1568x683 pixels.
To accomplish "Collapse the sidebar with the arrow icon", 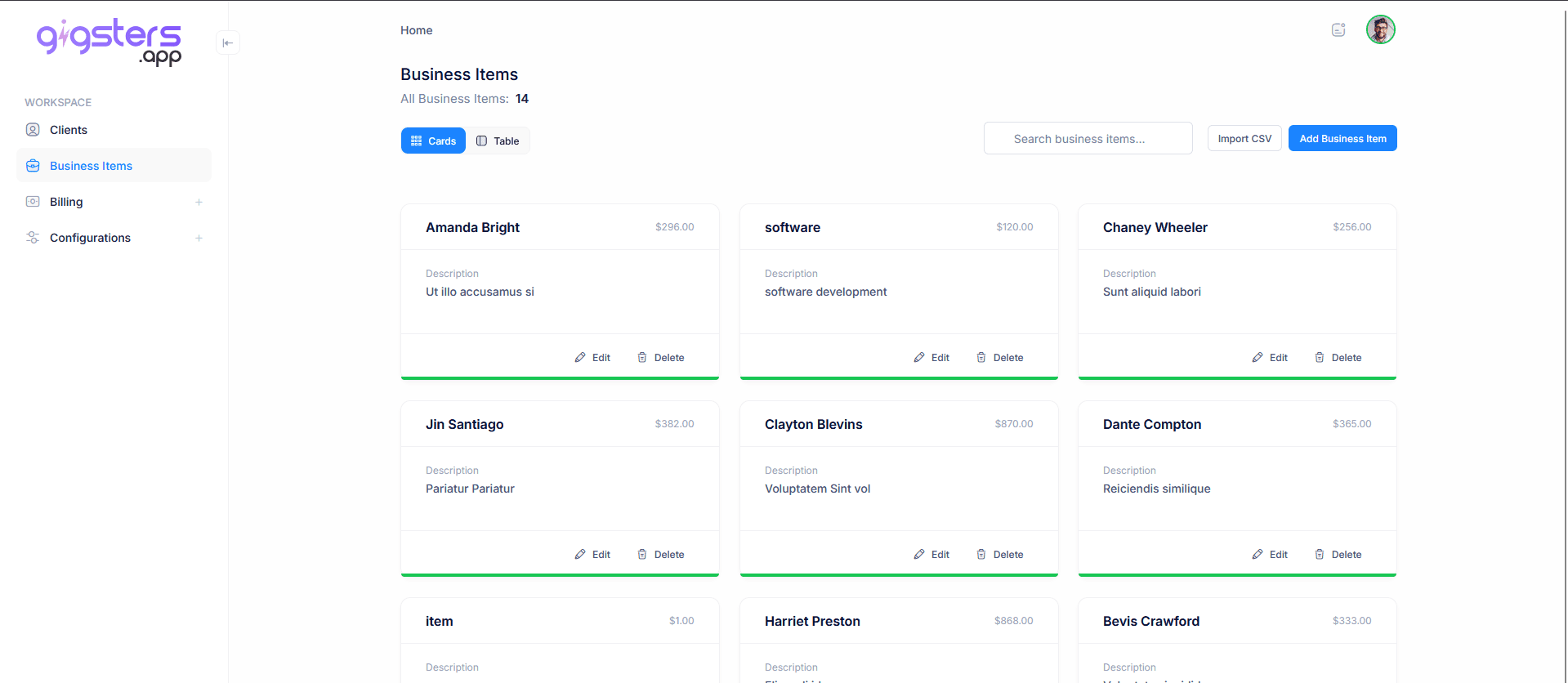I will click(228, 42).
